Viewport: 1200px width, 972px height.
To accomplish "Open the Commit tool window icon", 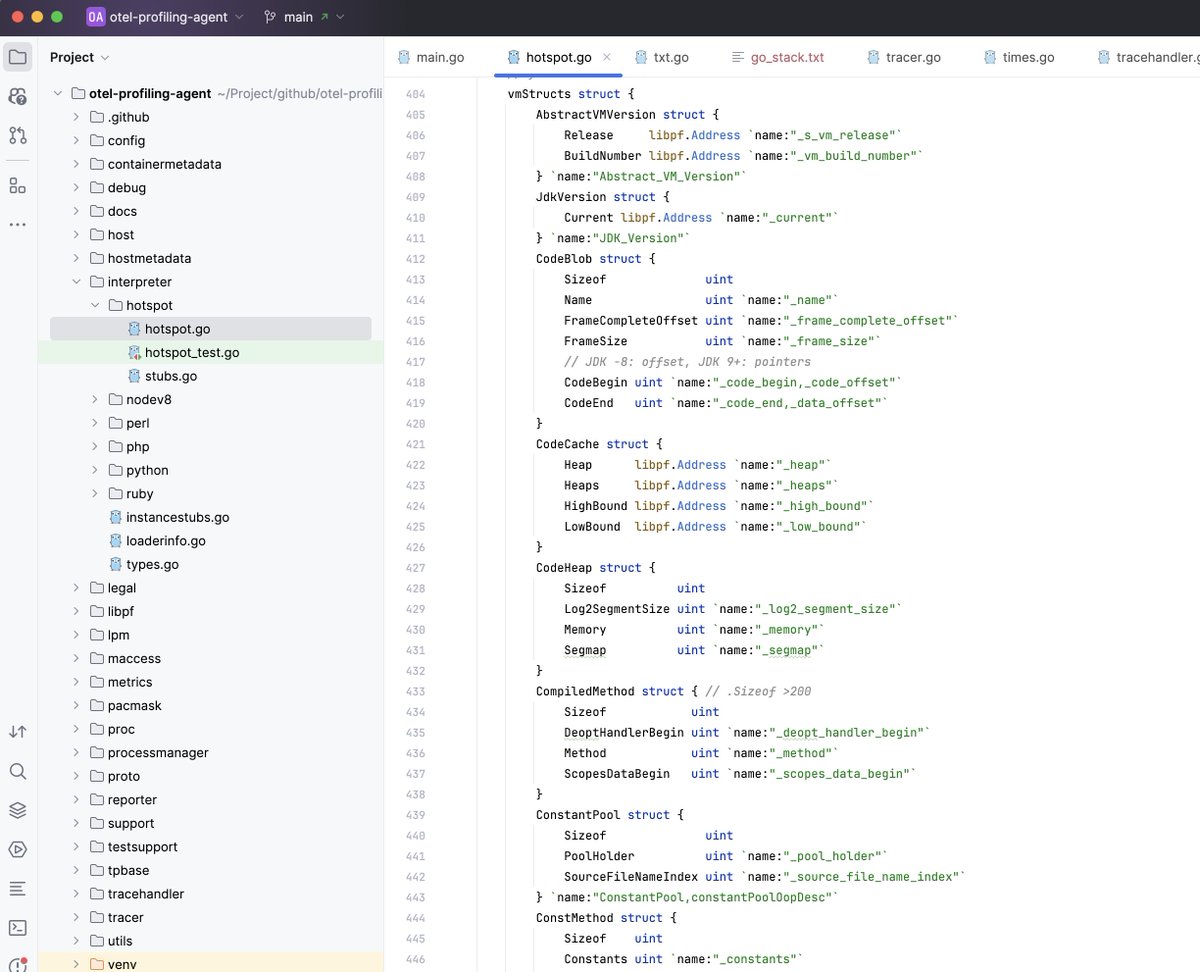I will click(18, 96).
